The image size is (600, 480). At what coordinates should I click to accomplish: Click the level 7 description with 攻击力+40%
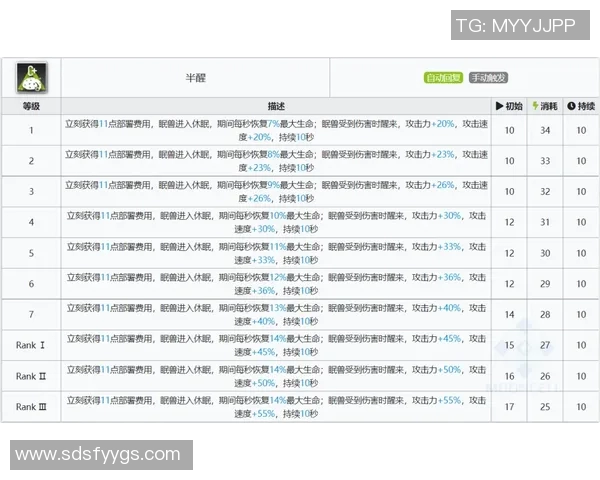pyautogui.click(x=276, y=314)
